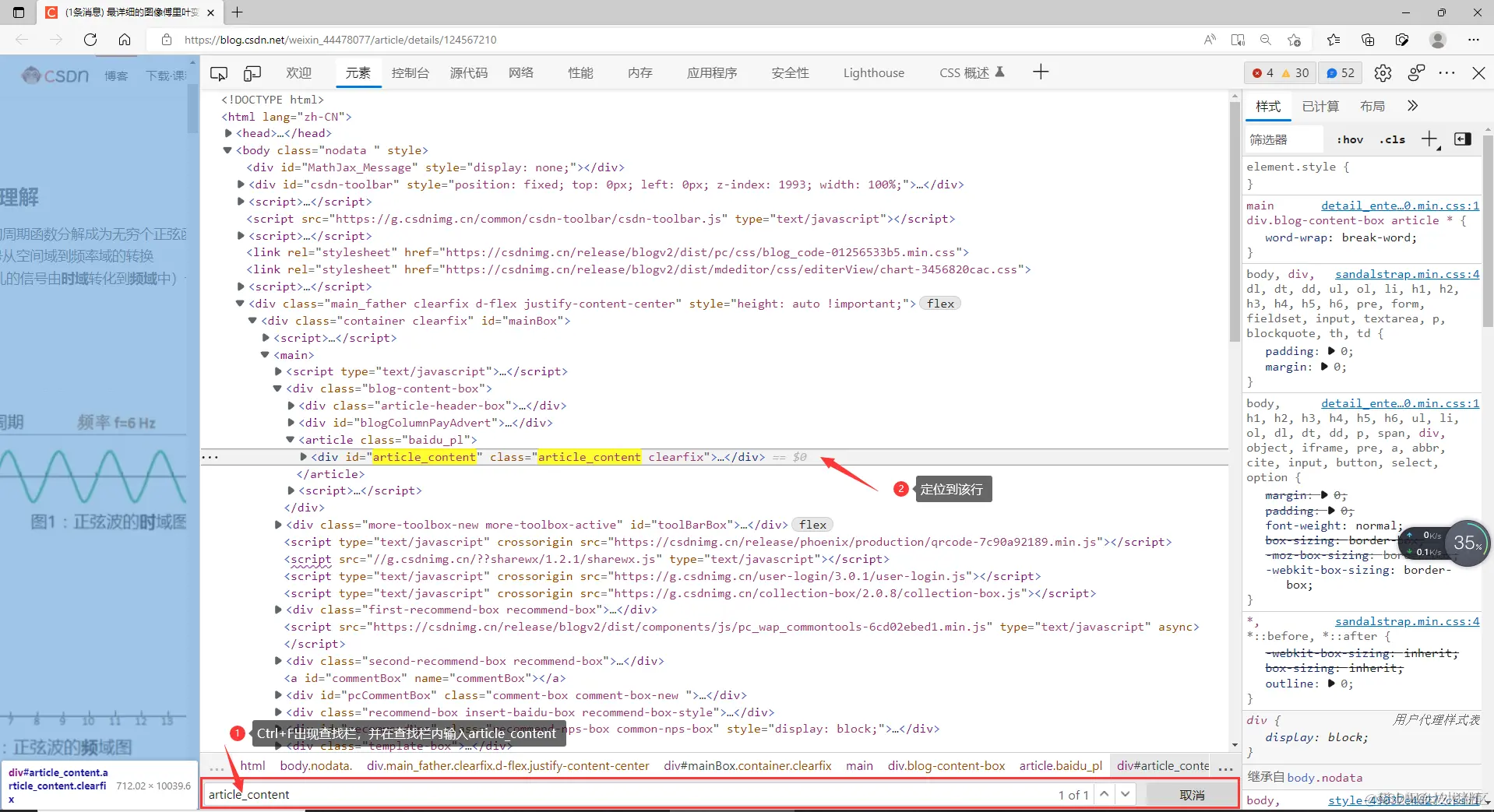Open DevTools settings gear
Viewport: 1494px width, 812px height.
(1383, 73)
